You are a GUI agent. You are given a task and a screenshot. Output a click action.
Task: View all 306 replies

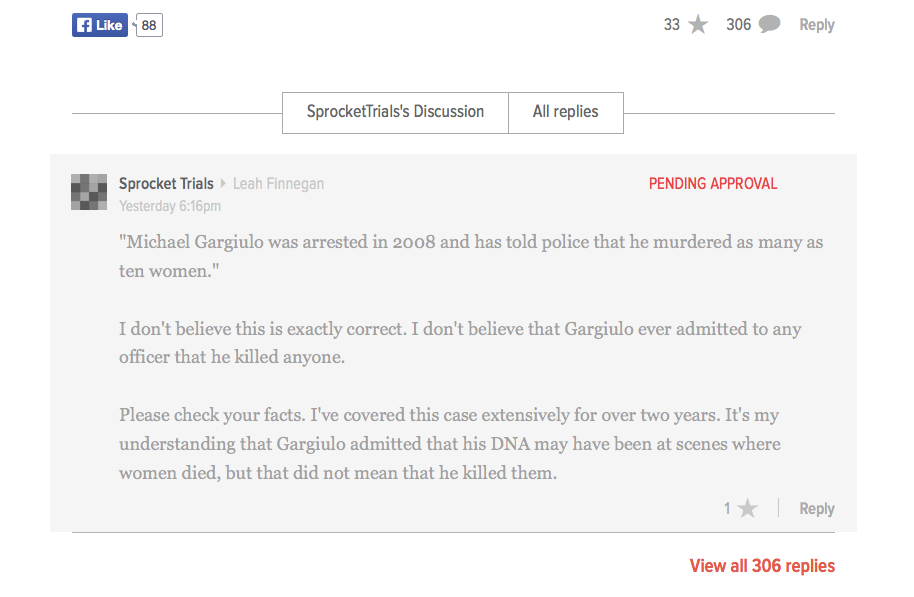(x=762, y=566)
